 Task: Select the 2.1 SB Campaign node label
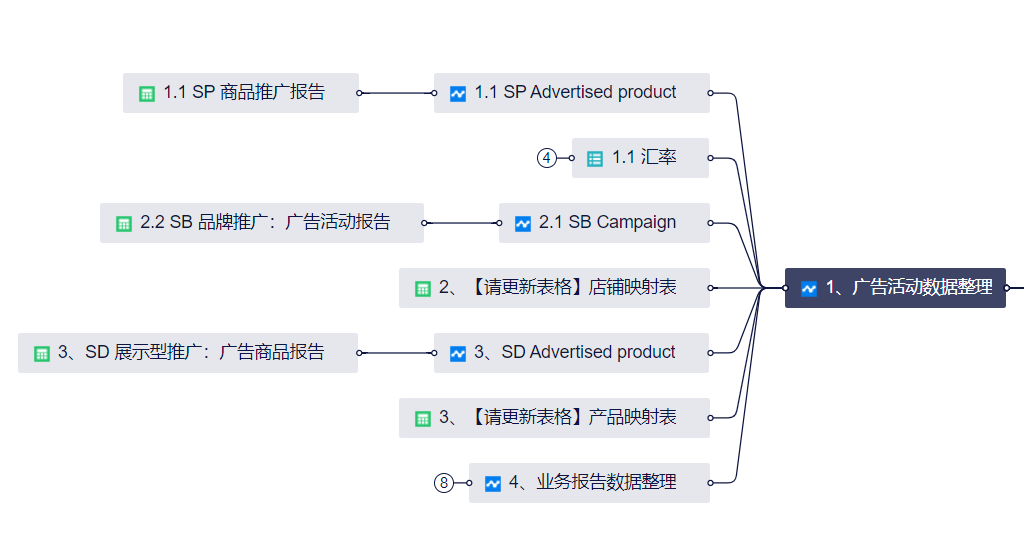pos(607,222)
